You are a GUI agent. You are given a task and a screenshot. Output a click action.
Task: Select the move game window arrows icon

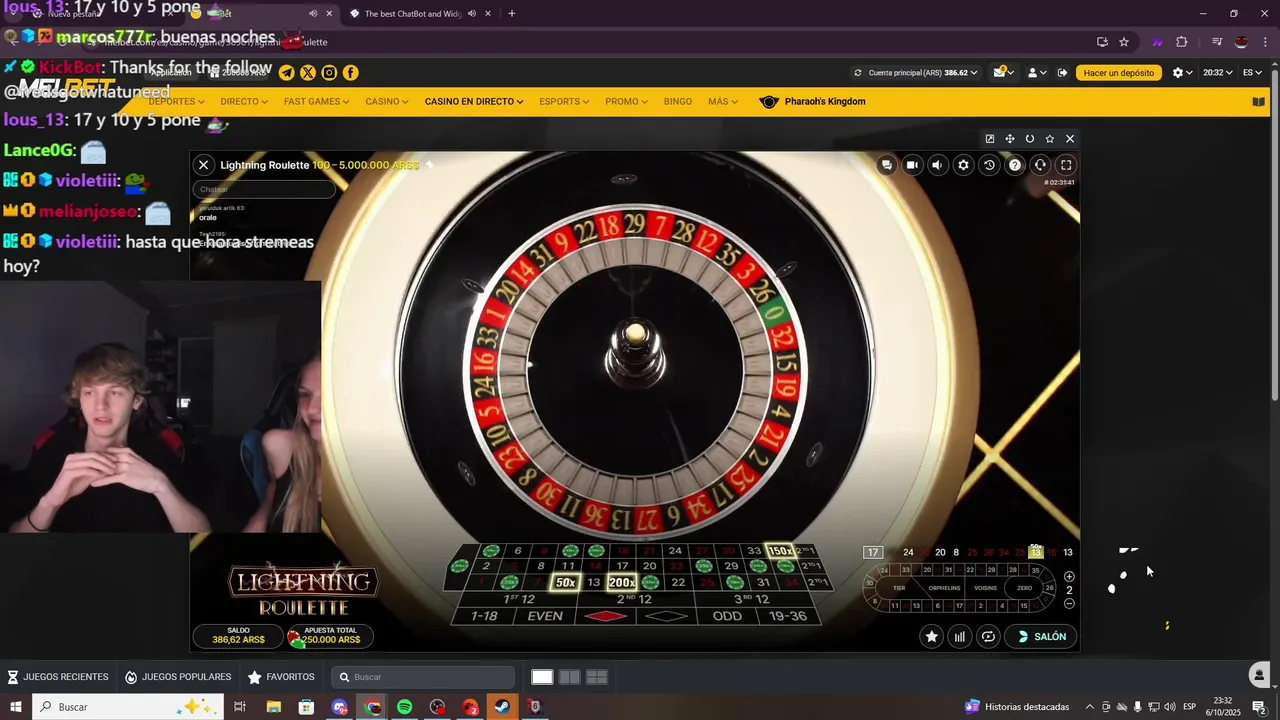coord(1010,139)
